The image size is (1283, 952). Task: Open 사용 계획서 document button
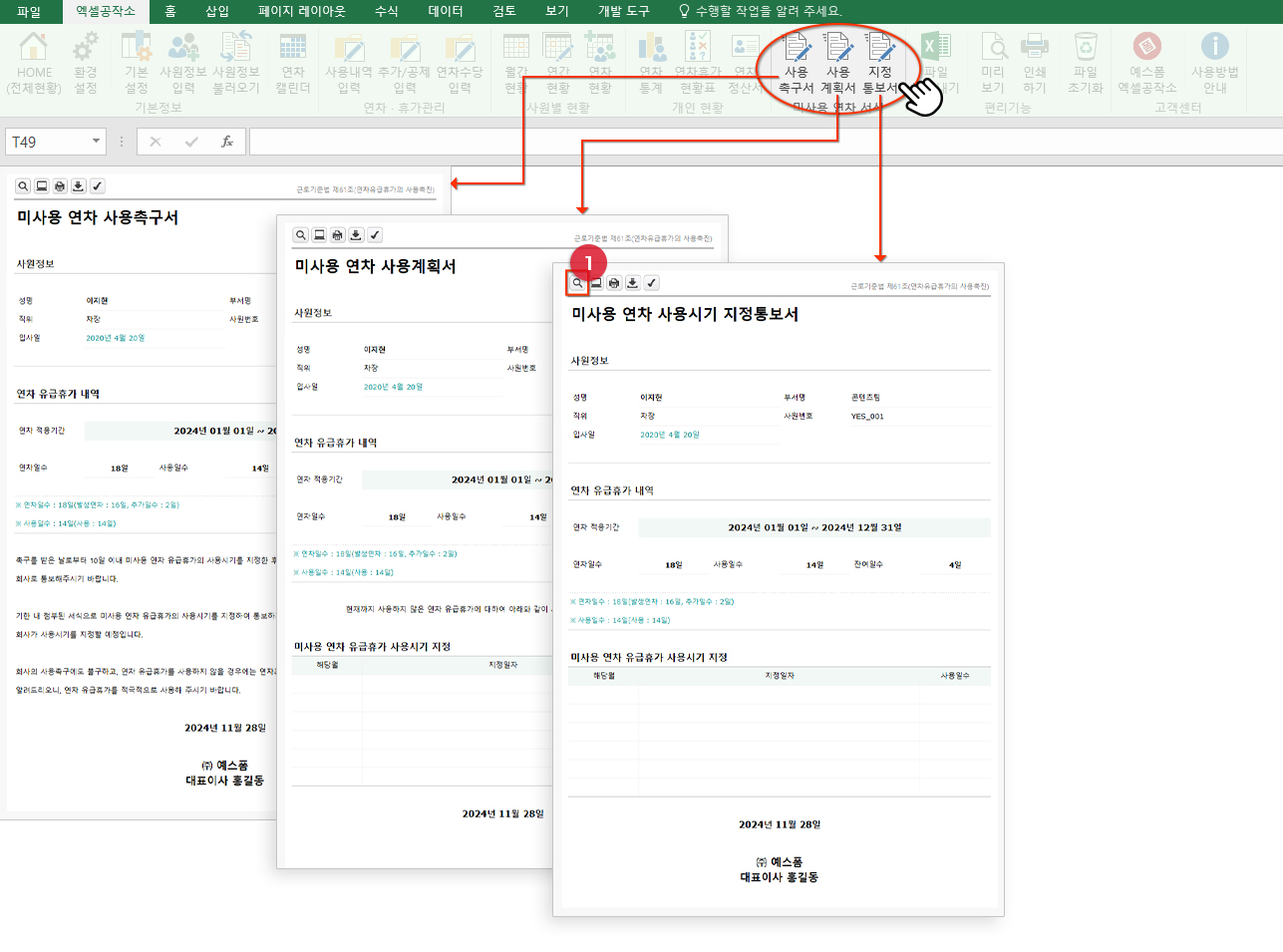click(838, 63)
